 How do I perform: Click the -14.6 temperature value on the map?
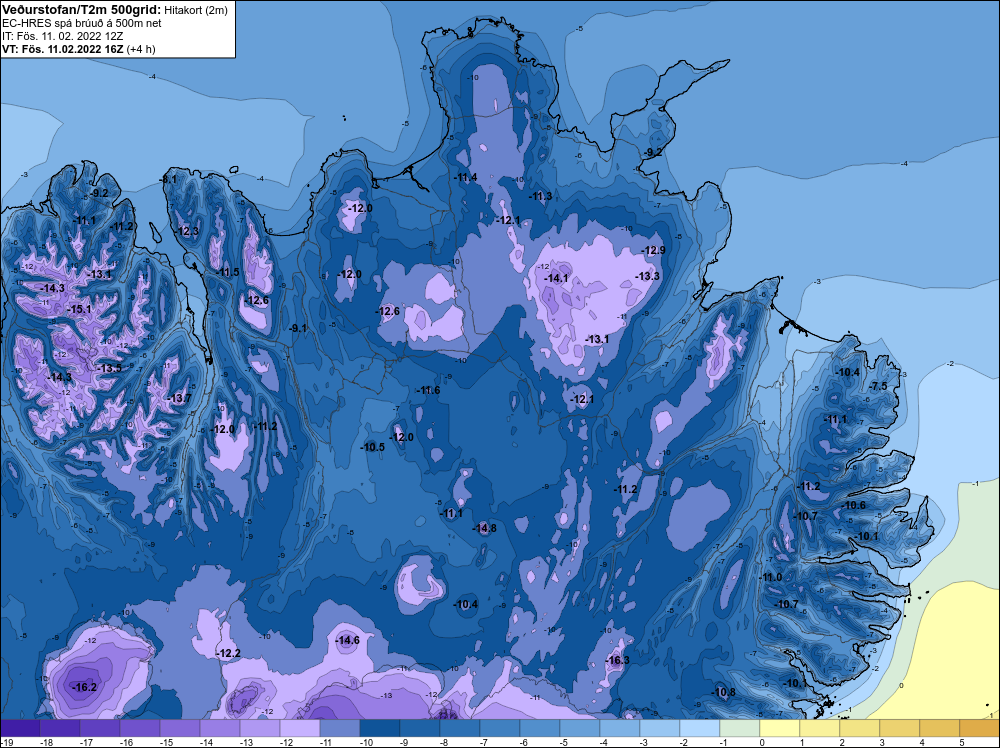click(348, 640)
